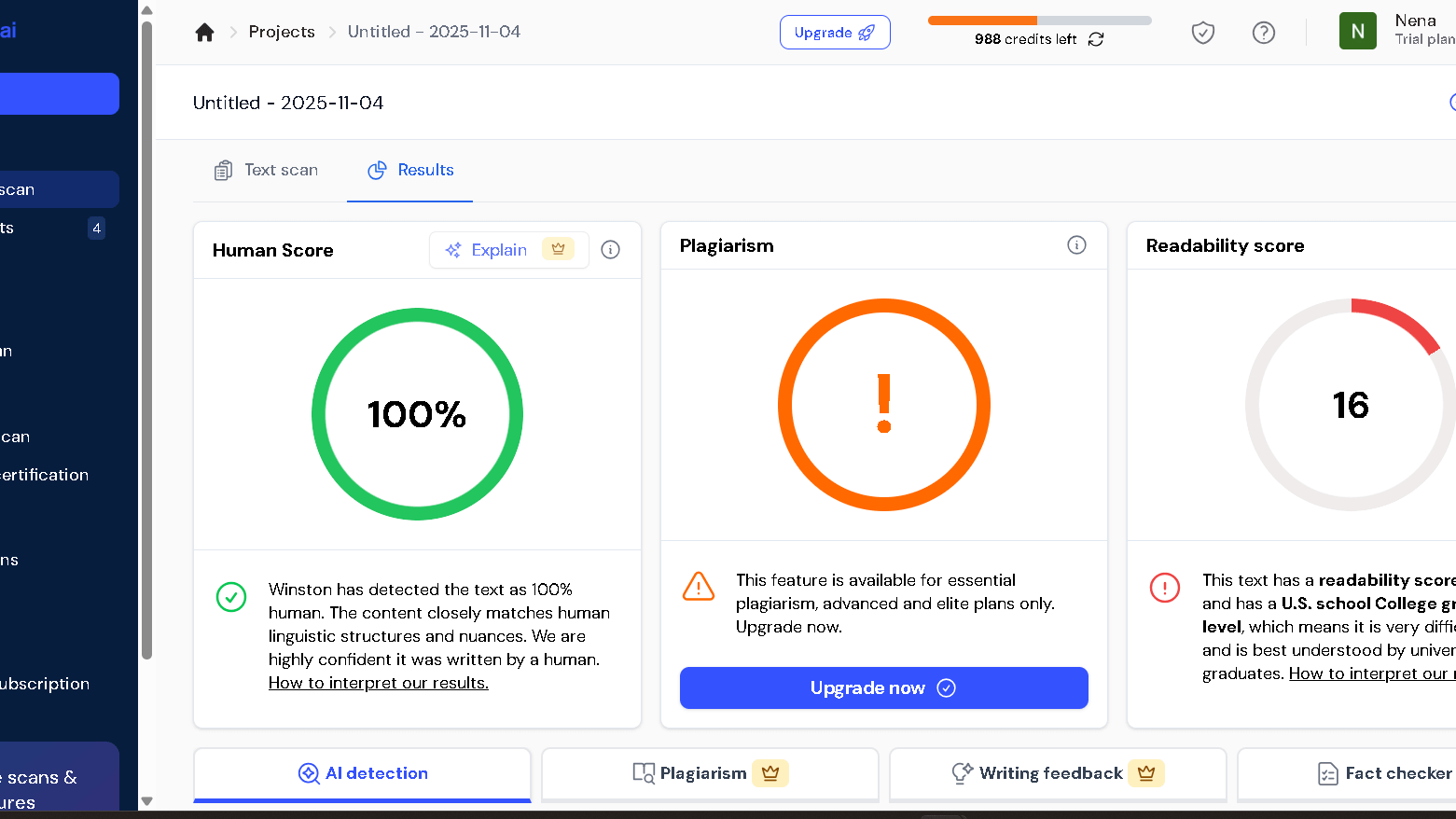Click the Human Score info icon
The width and height of the screenshot is (1456, 819).
610,249
